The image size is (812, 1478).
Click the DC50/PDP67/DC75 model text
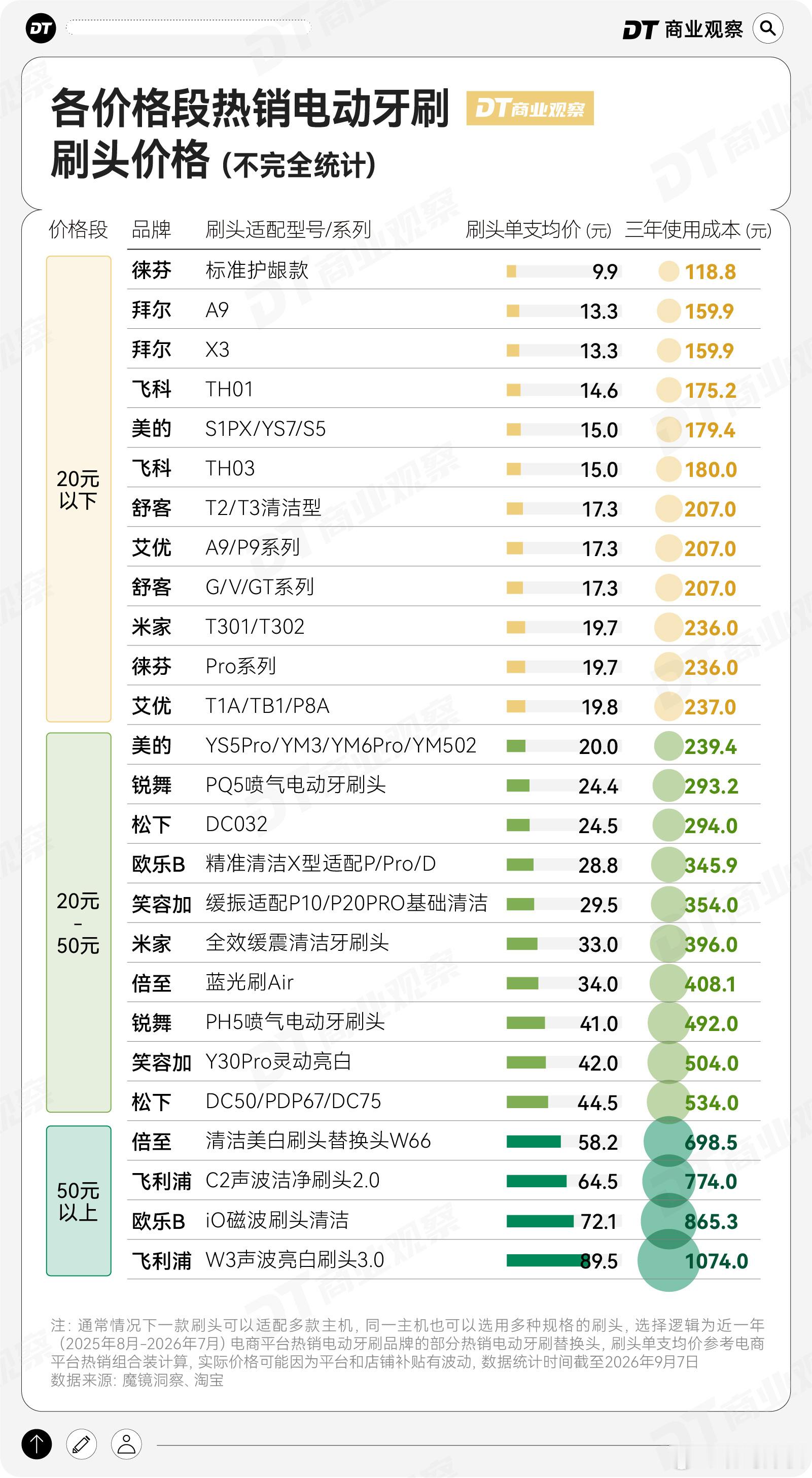click(293, 1101)
